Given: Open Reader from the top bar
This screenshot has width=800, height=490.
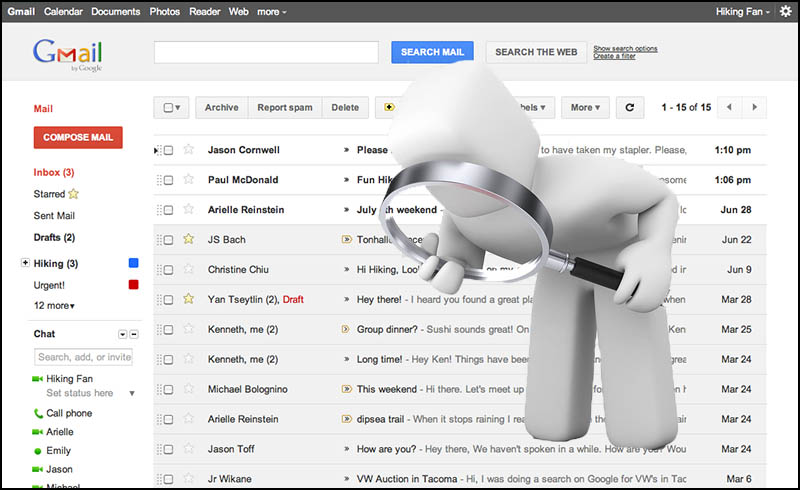Looking at the screenshot, I should [x=205, y=11].
